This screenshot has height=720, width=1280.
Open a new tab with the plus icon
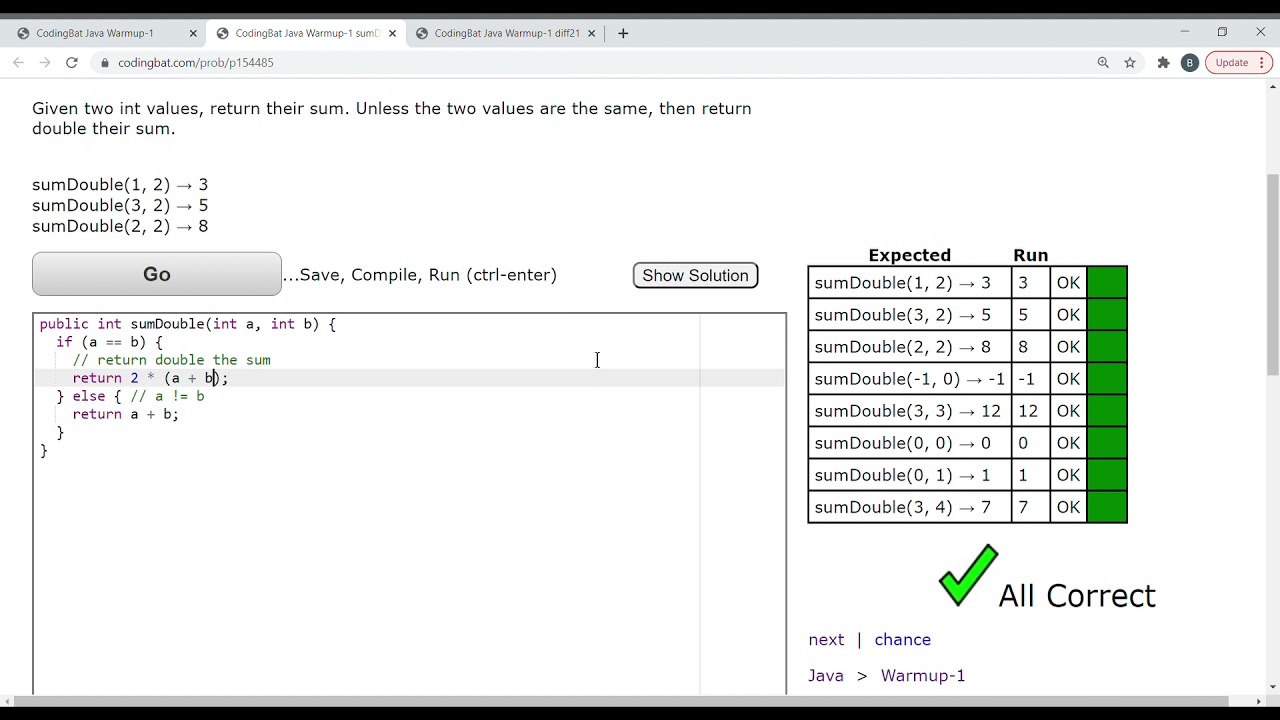pyautogui.click(x=623, y=33)
